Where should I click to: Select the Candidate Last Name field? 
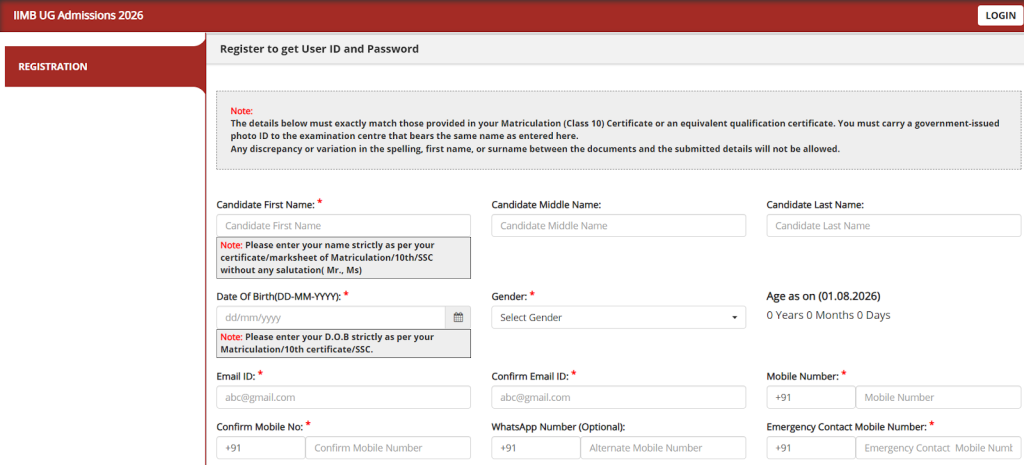(893, 226)
